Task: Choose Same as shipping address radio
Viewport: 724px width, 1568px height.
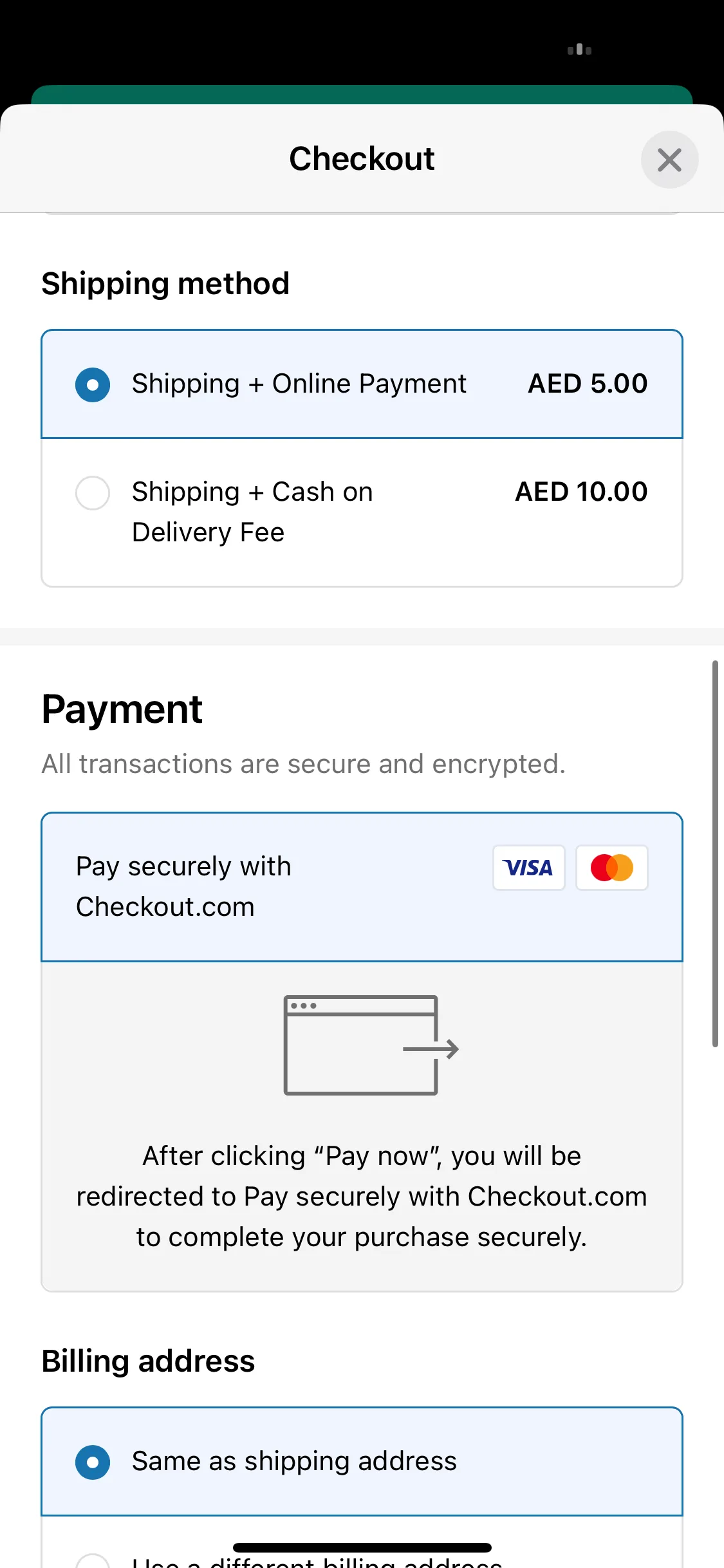Action: 93,1462
